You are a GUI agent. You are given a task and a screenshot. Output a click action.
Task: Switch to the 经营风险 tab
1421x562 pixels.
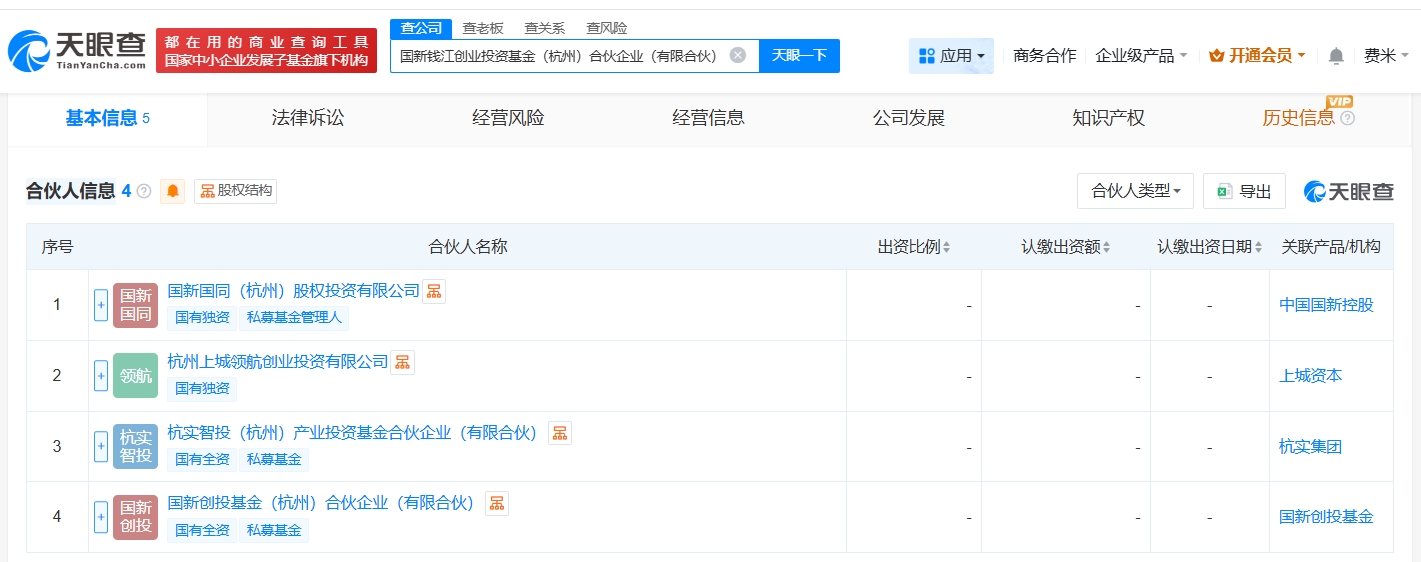(508, 118)
